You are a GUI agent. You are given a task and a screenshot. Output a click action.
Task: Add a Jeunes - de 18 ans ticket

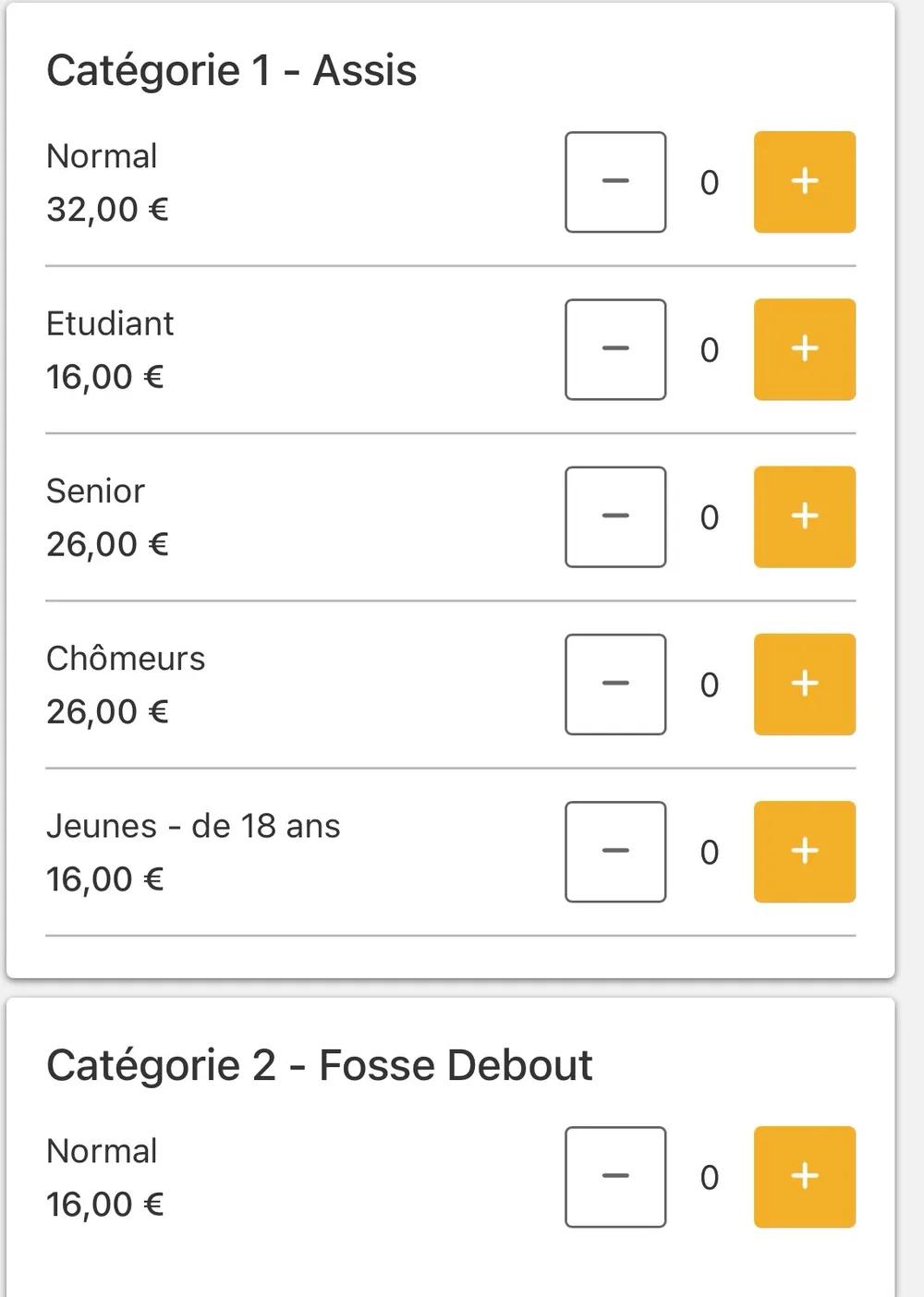click(x=804, y=852)
